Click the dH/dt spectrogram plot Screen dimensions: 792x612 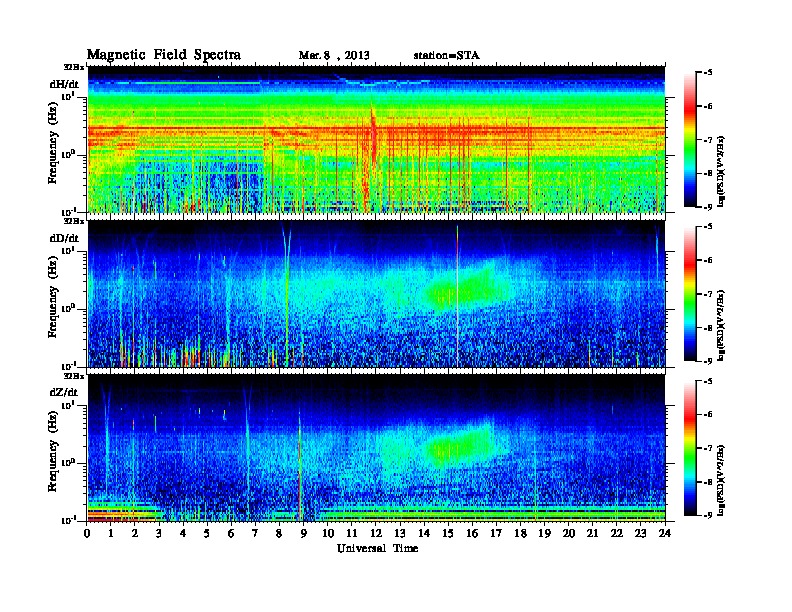(376, 139)
